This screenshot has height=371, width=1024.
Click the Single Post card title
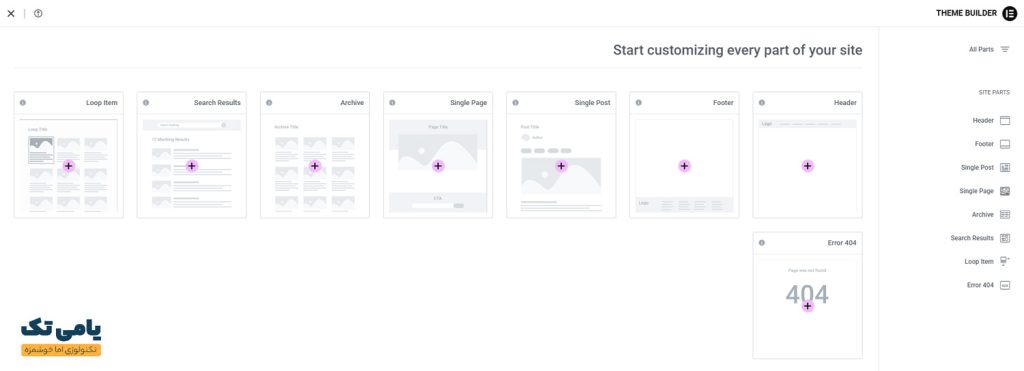(592, 103)
